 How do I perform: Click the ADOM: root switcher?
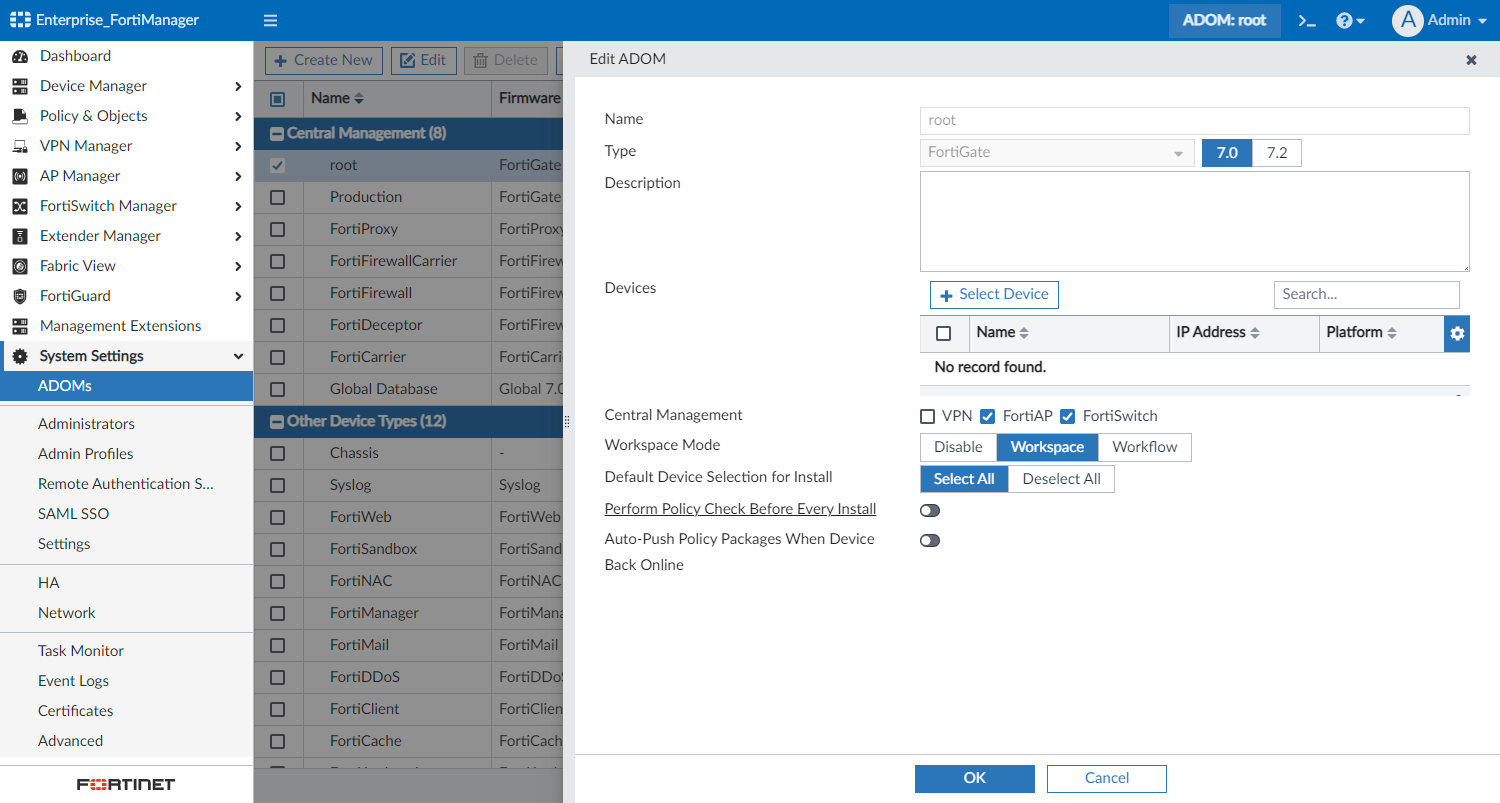coord(1225,20)
